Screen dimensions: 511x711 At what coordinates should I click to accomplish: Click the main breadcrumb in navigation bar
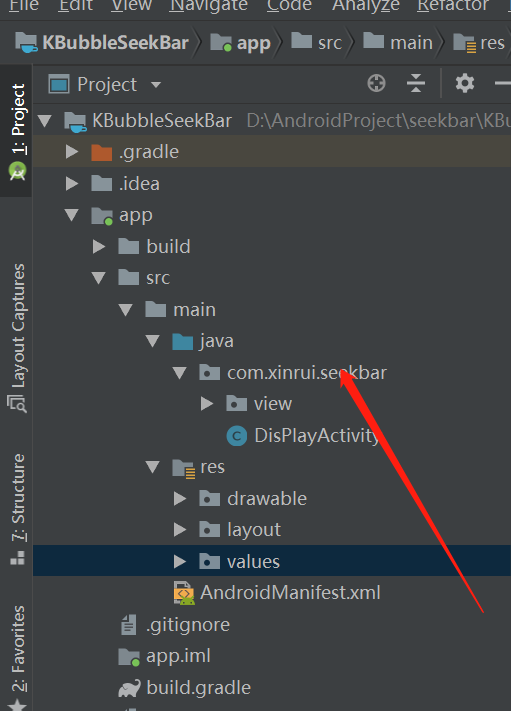pos(398,43)
